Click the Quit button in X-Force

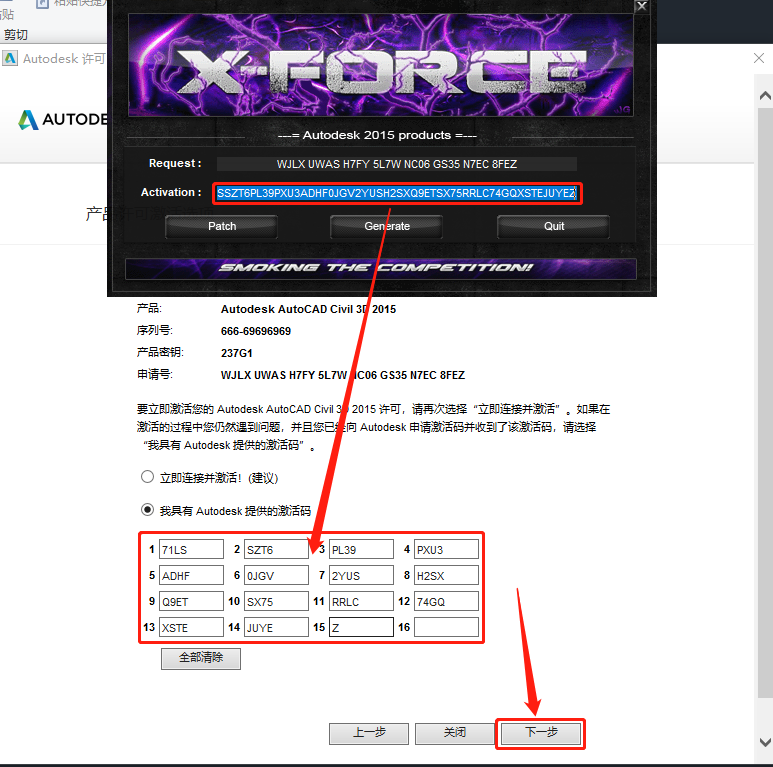pos(554,227)
